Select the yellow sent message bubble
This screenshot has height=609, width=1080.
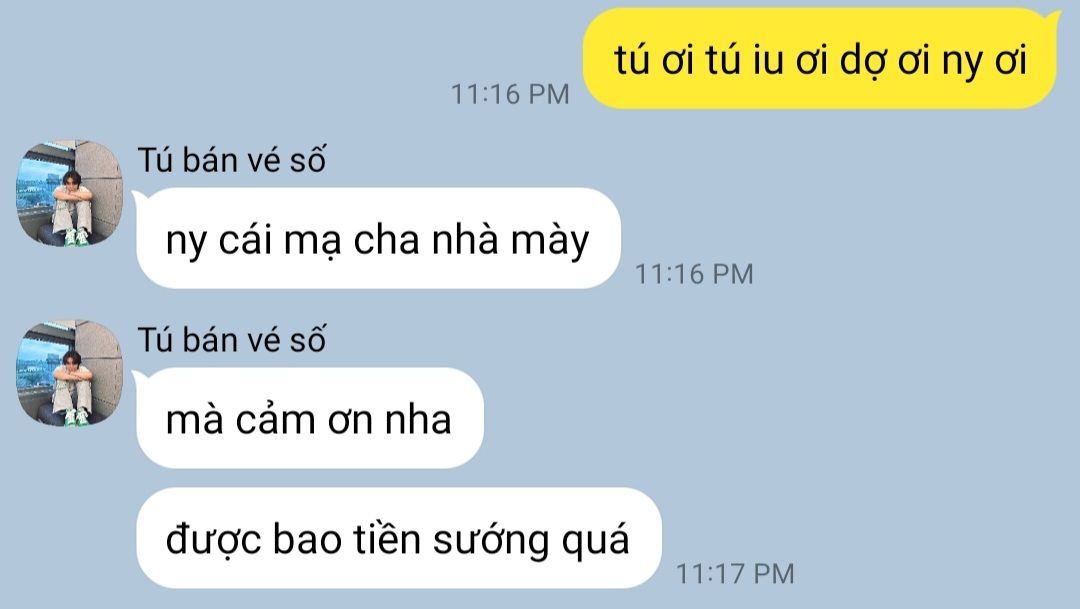tap(820, 59)
